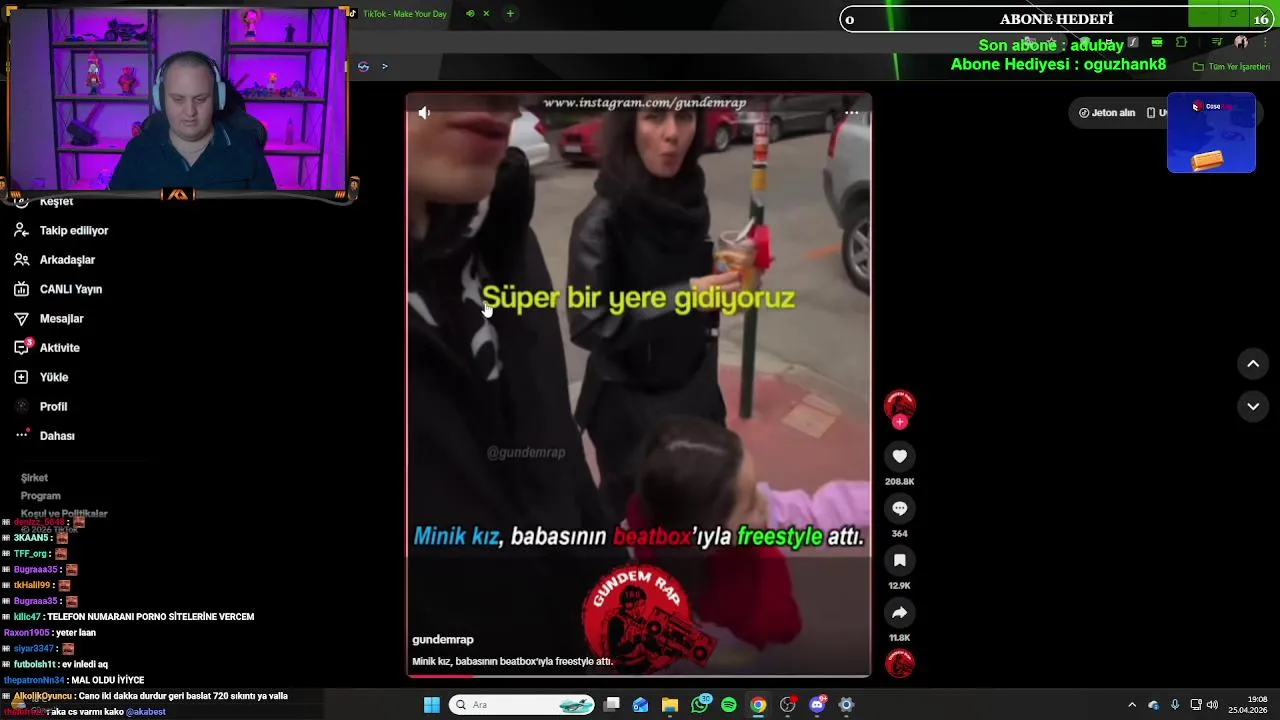Click the Aktivite chat bubble icon
The image size is (1280, 720).
[x=21, y=348]
